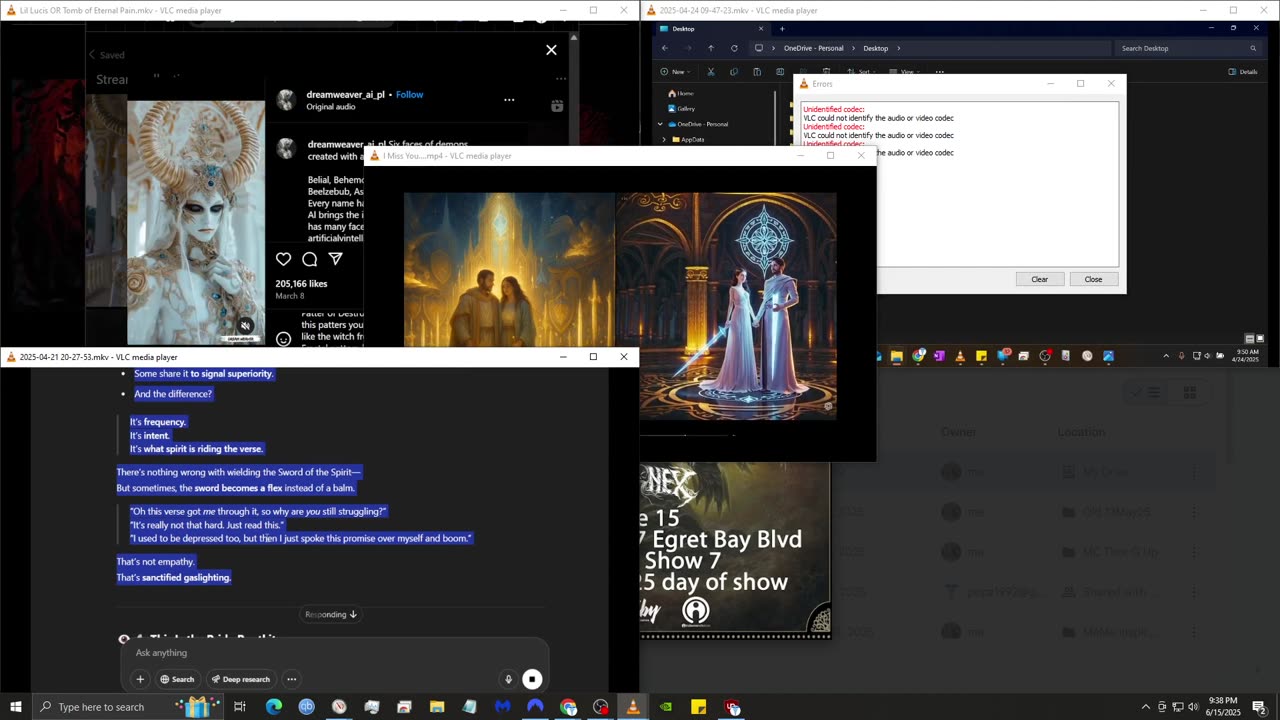Click the Back arrow in File Explorer
The image size is (1280, 720).
pyautogui.click(x=665, y=48)
